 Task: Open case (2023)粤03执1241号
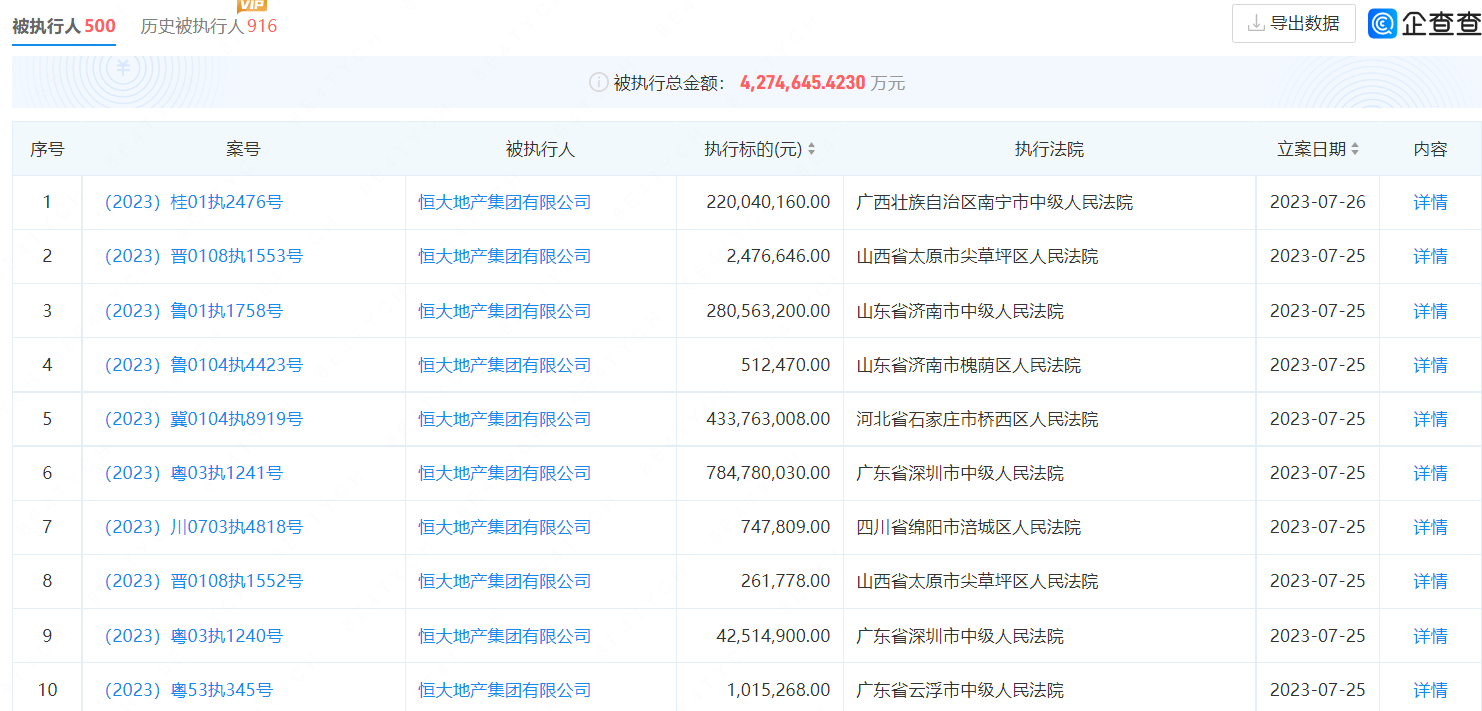[x=194, y=473]
